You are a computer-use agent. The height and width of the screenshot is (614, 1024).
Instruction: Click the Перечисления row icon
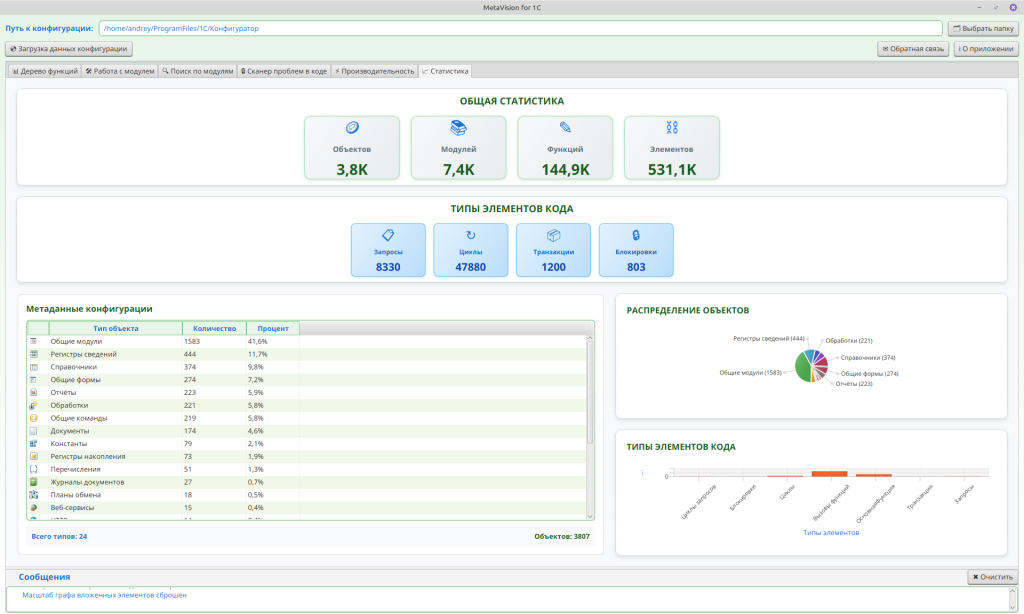(x=33, y=469)
